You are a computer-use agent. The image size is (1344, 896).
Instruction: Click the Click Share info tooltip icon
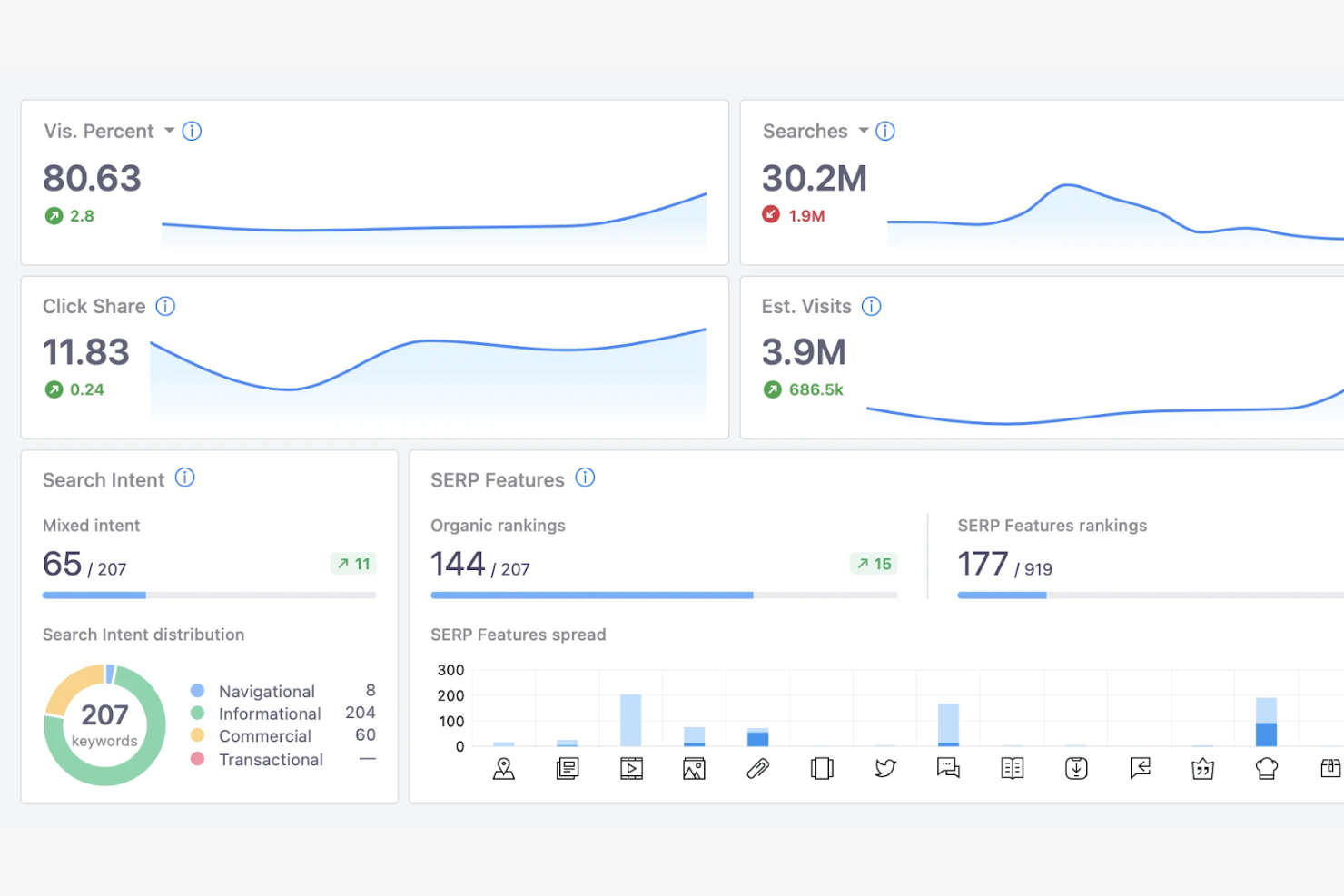[x=166, y=306]
